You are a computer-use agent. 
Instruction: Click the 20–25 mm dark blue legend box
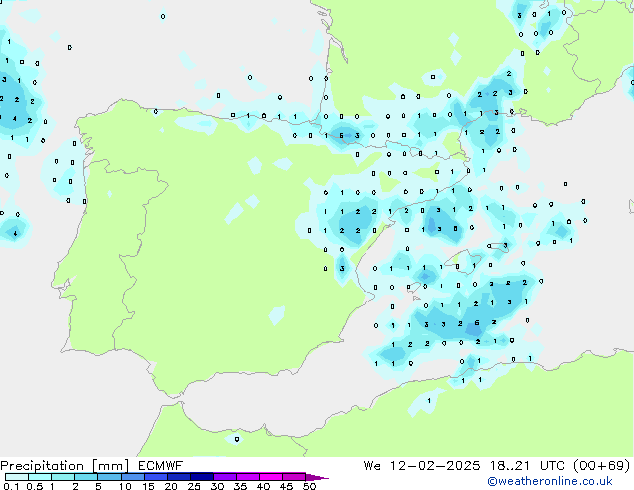pyautogui.click(x=178, y=477)
